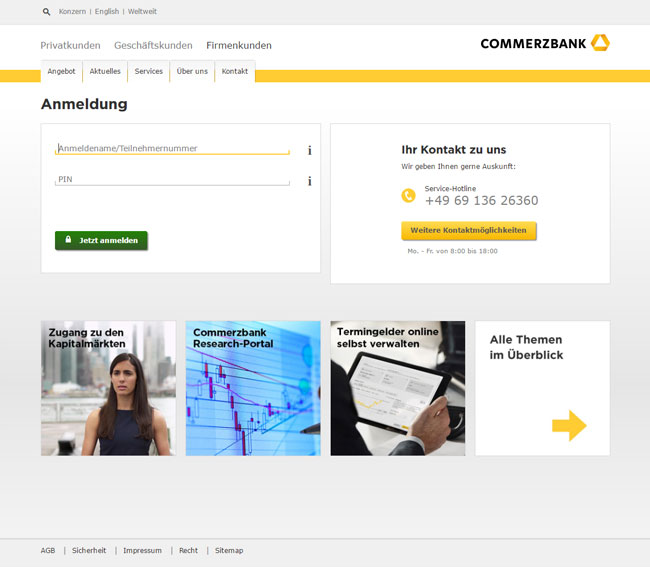Switch language to English

pos(107,12)
